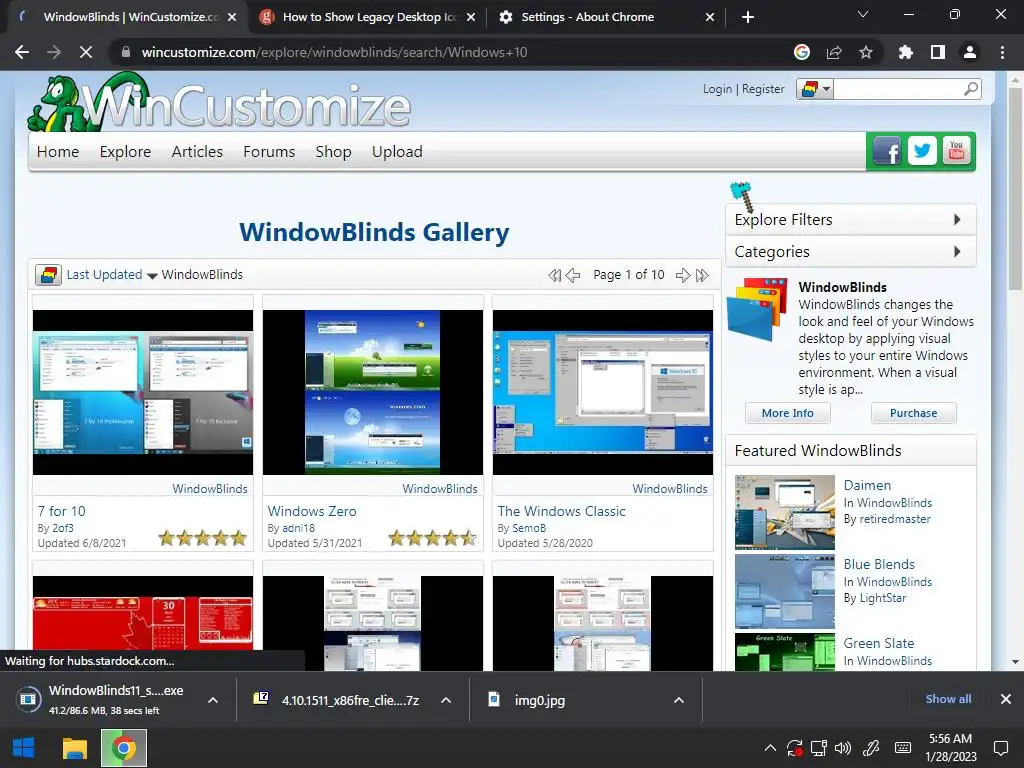
Task: Go back to previous page
Action: pos(22,52)
